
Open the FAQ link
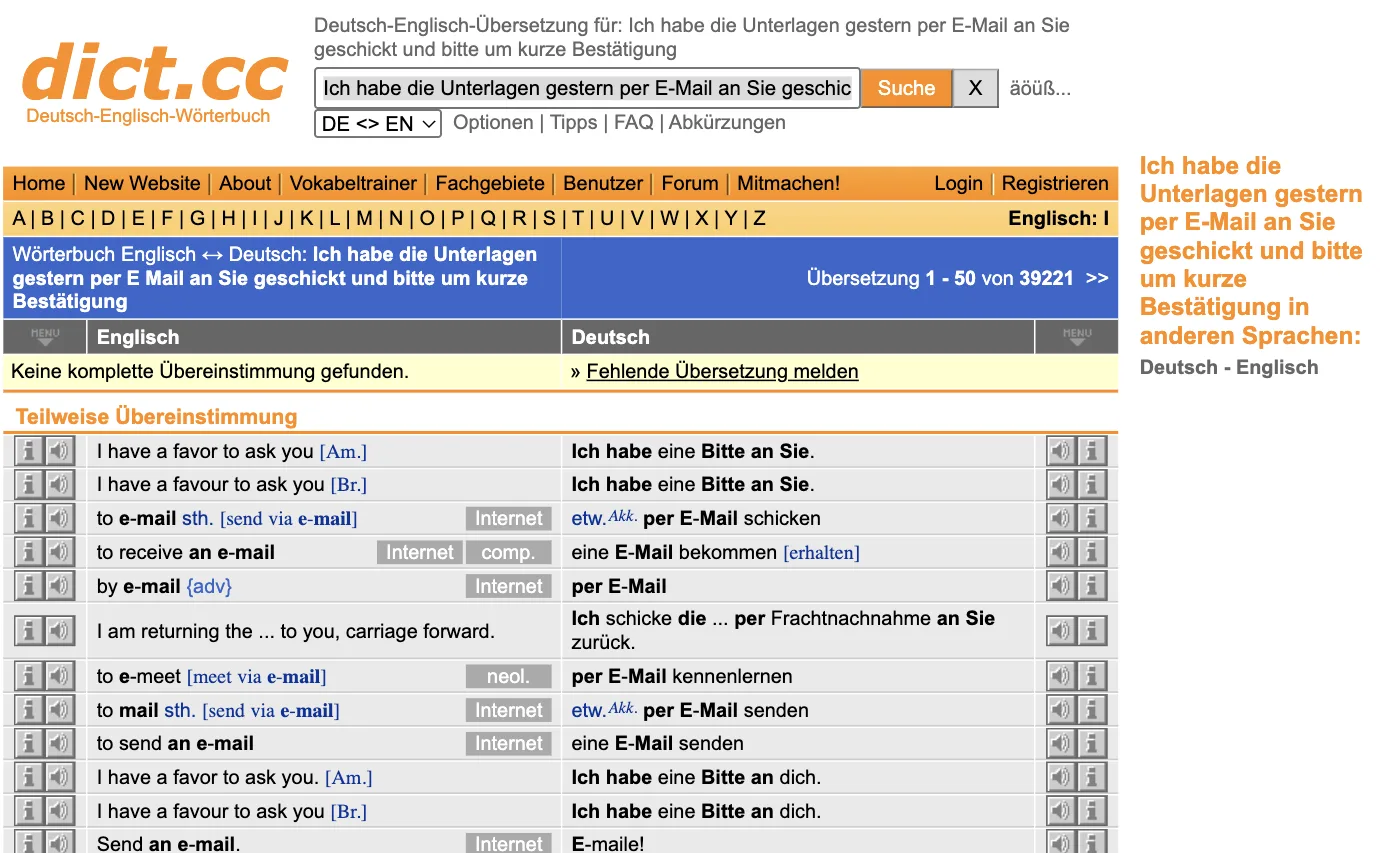tap(633, 123)
